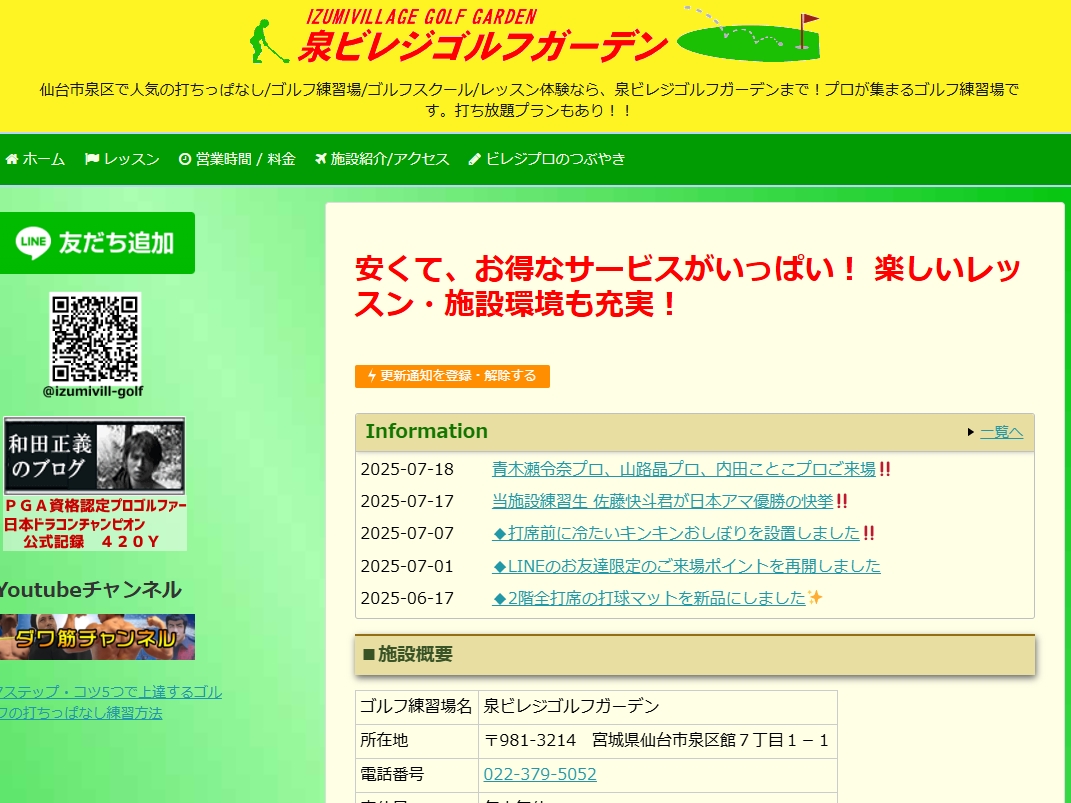This screenshot has width=1071, height=803.
Task: Click the pencil icon beside ビレジプロのつぶやき
Action: (475, 159)
